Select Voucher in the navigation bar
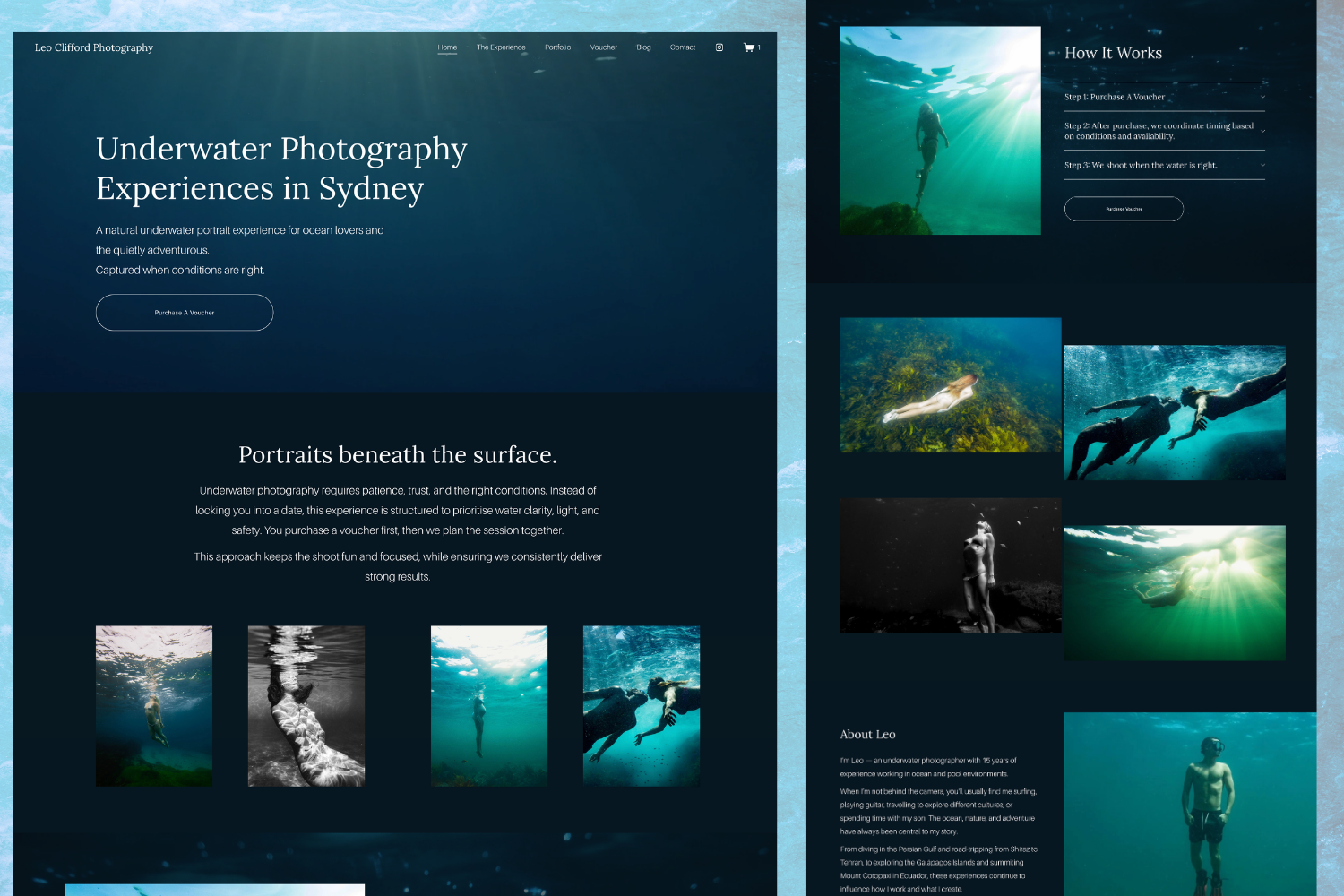Screen dimensions: 1344x896 [x=603, y=47]
